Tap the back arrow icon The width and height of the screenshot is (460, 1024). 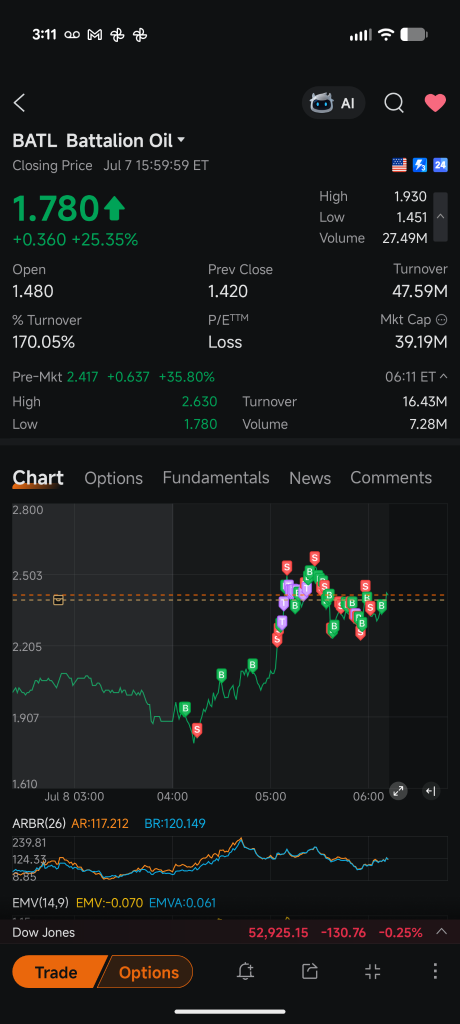point(20,103)
